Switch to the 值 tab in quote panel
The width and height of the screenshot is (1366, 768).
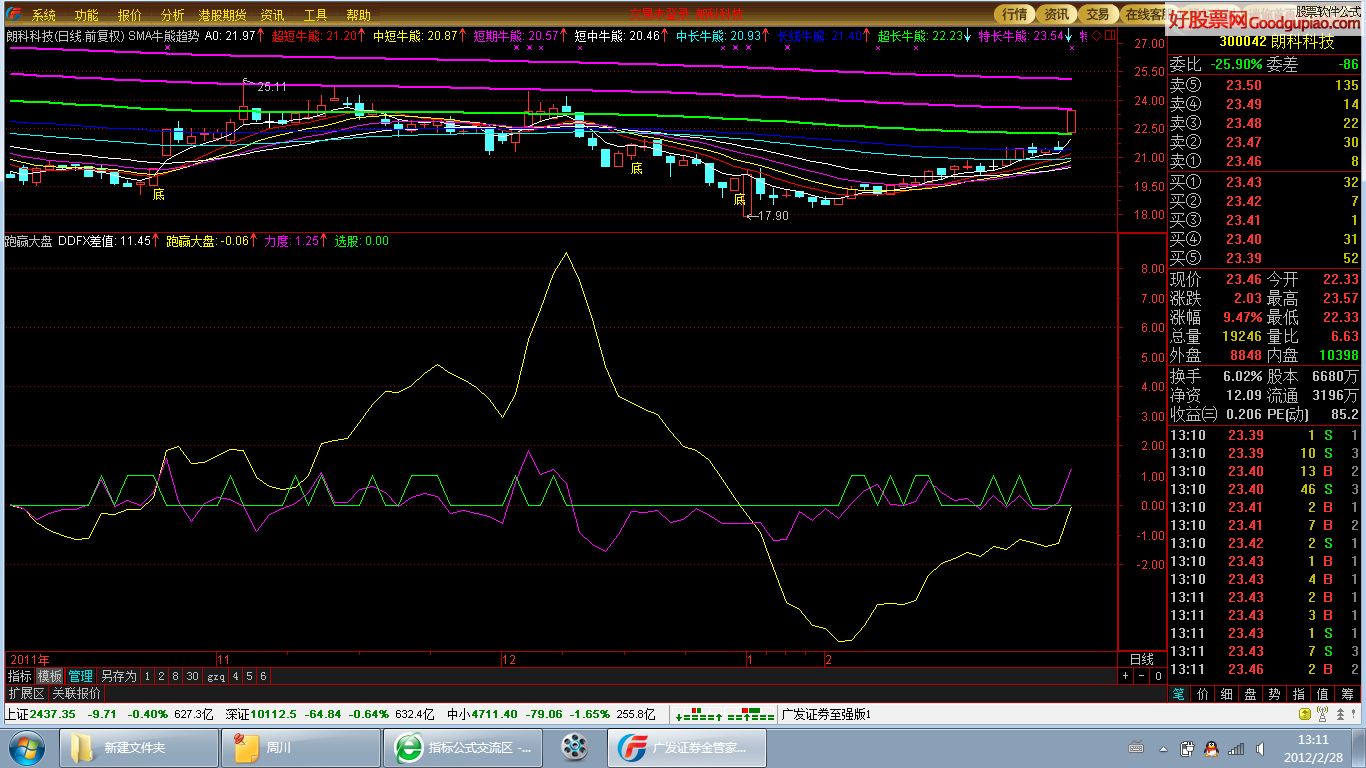tap(1323, 693)
